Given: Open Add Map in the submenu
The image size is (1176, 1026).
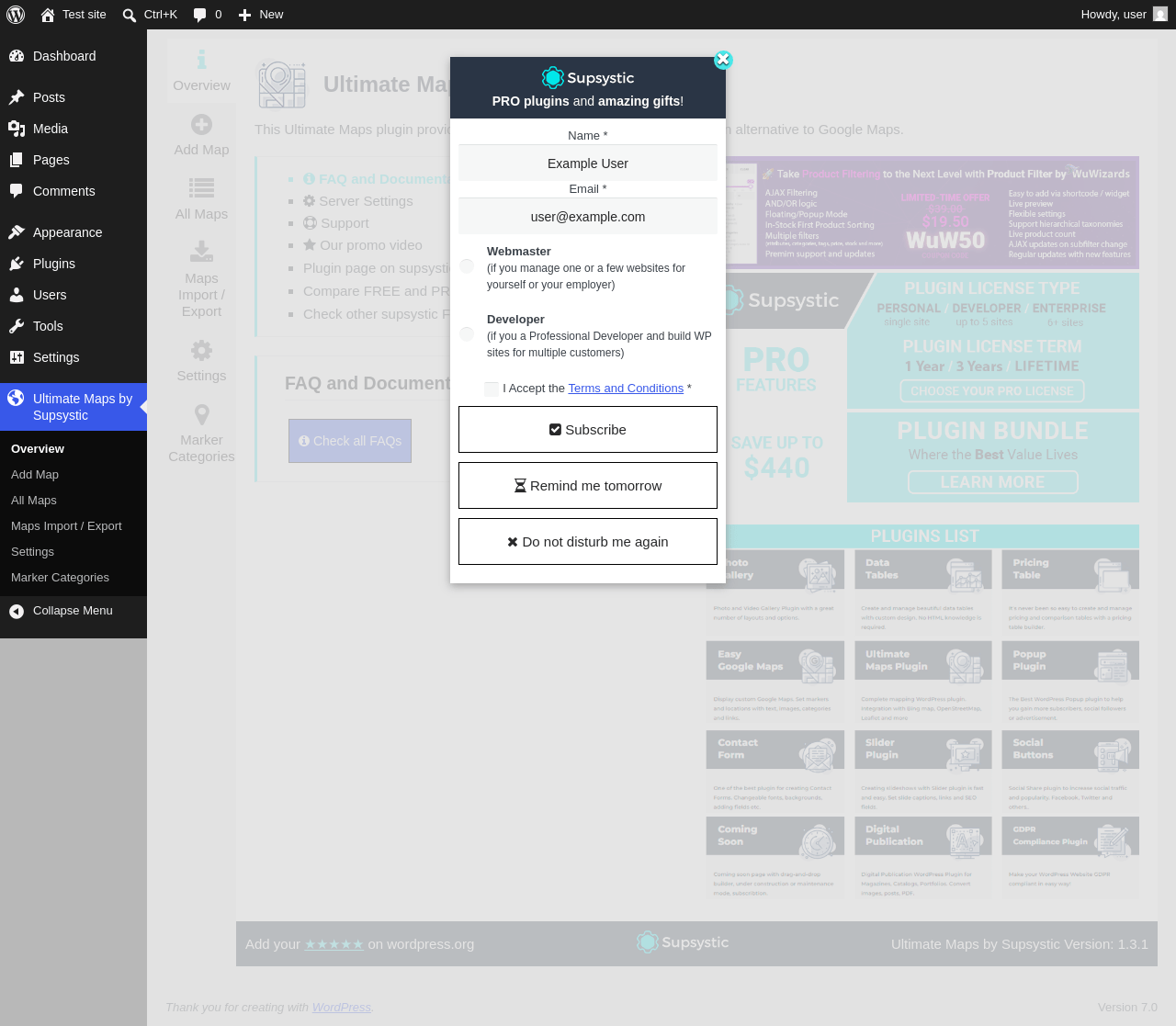Looking at the screenshot, I should (x=35, y=475).
